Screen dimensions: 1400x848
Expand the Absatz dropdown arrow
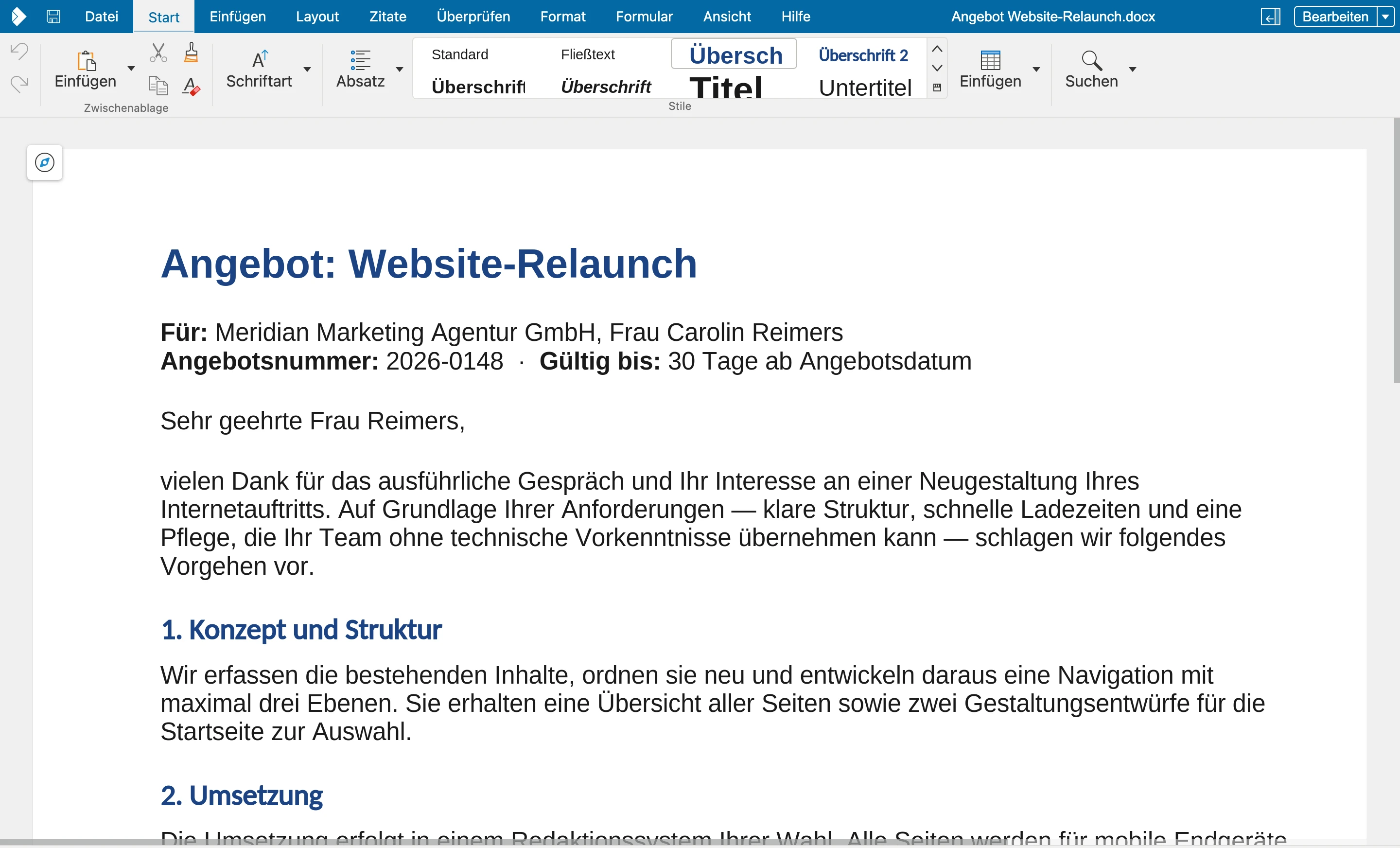(400, 70)
